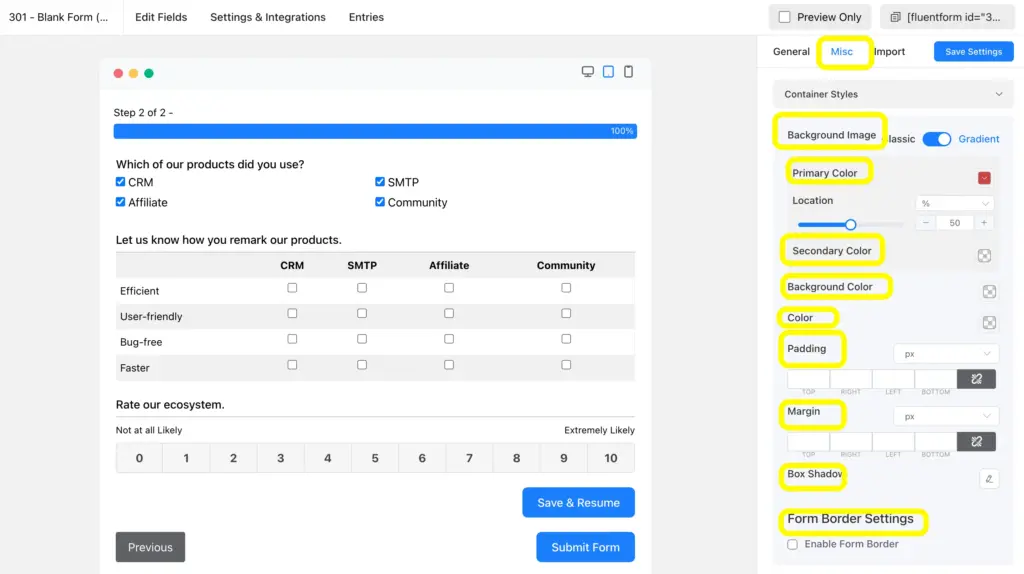
Task: Click the Margin TOP input field
Action: tap(808, 441)
